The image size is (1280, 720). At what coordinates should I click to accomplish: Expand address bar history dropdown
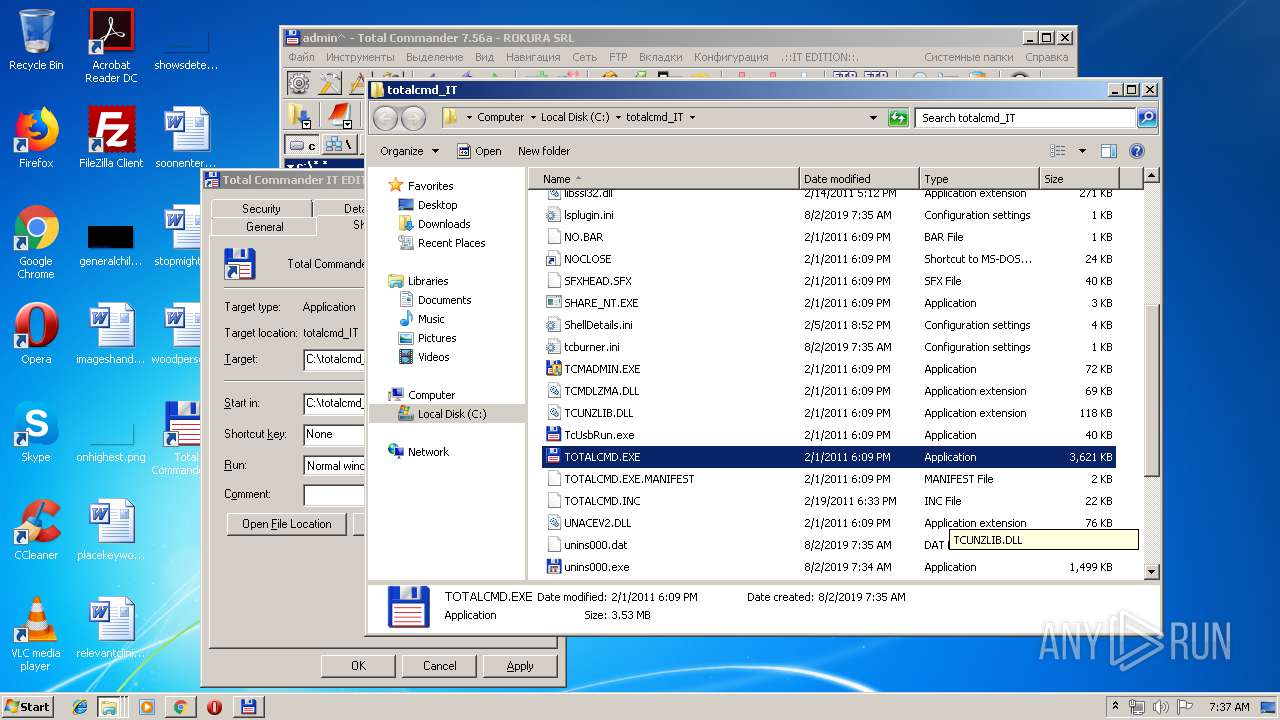(x=875, y=117)
